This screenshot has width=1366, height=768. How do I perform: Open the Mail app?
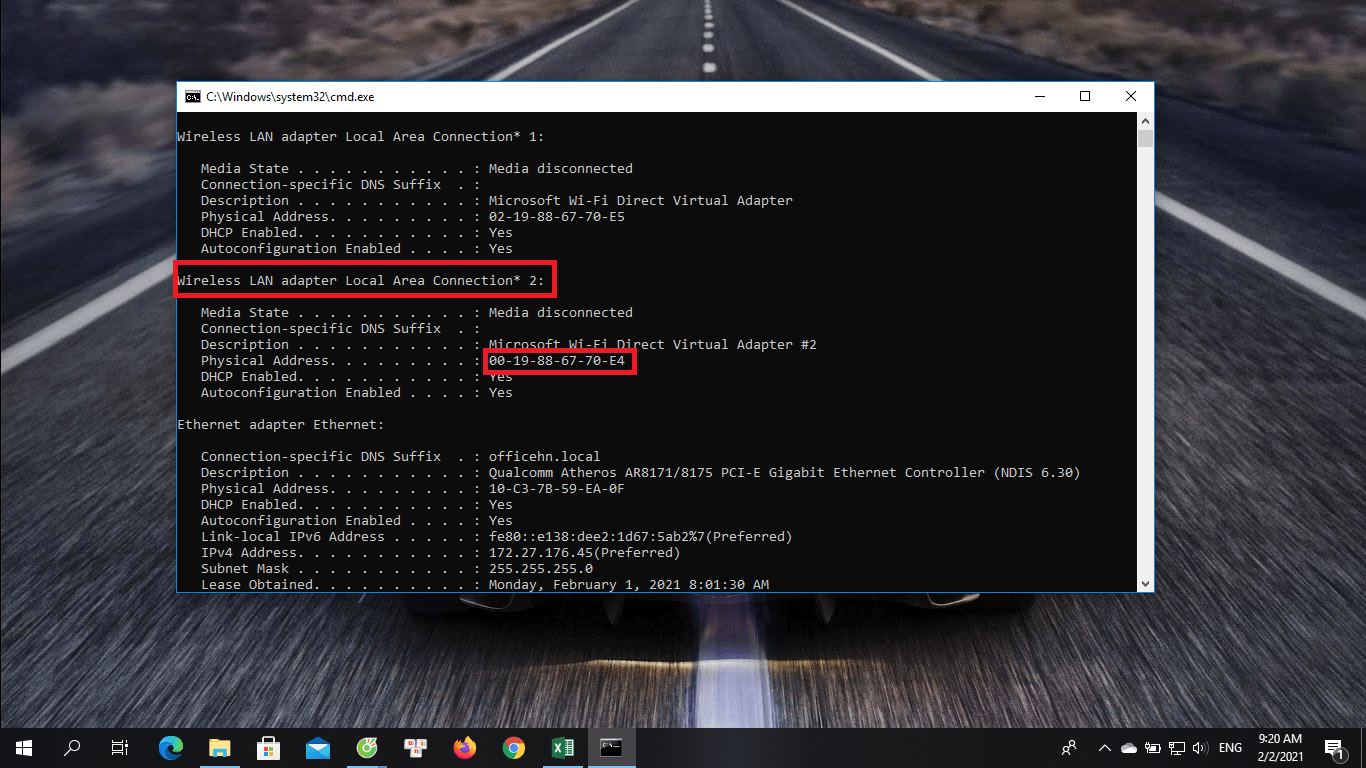click(317, 747)
